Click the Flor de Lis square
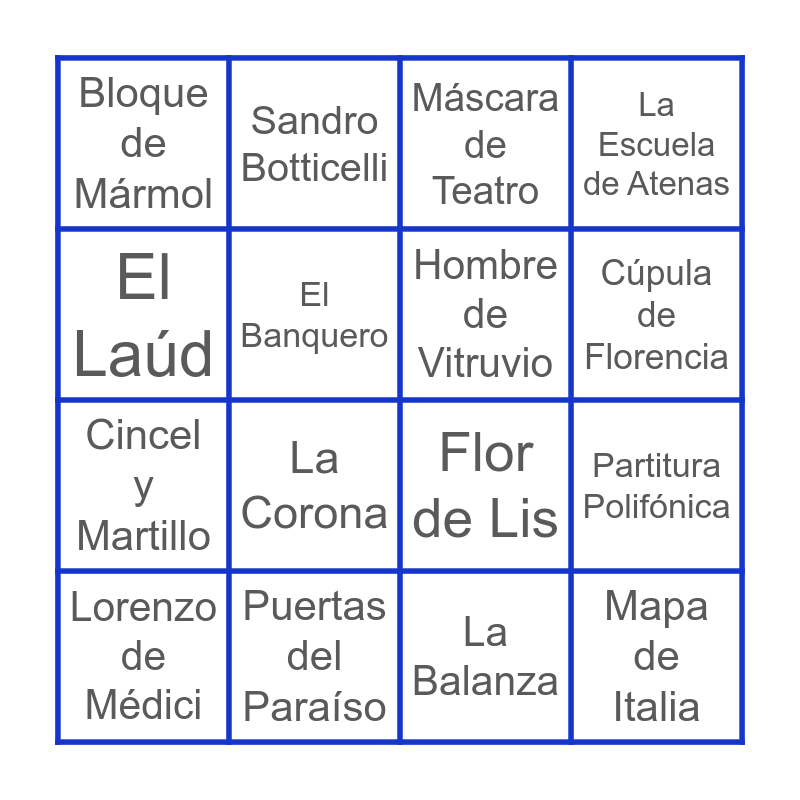The height and width of the screenshot is (800, 800). [x=486, y=486]
